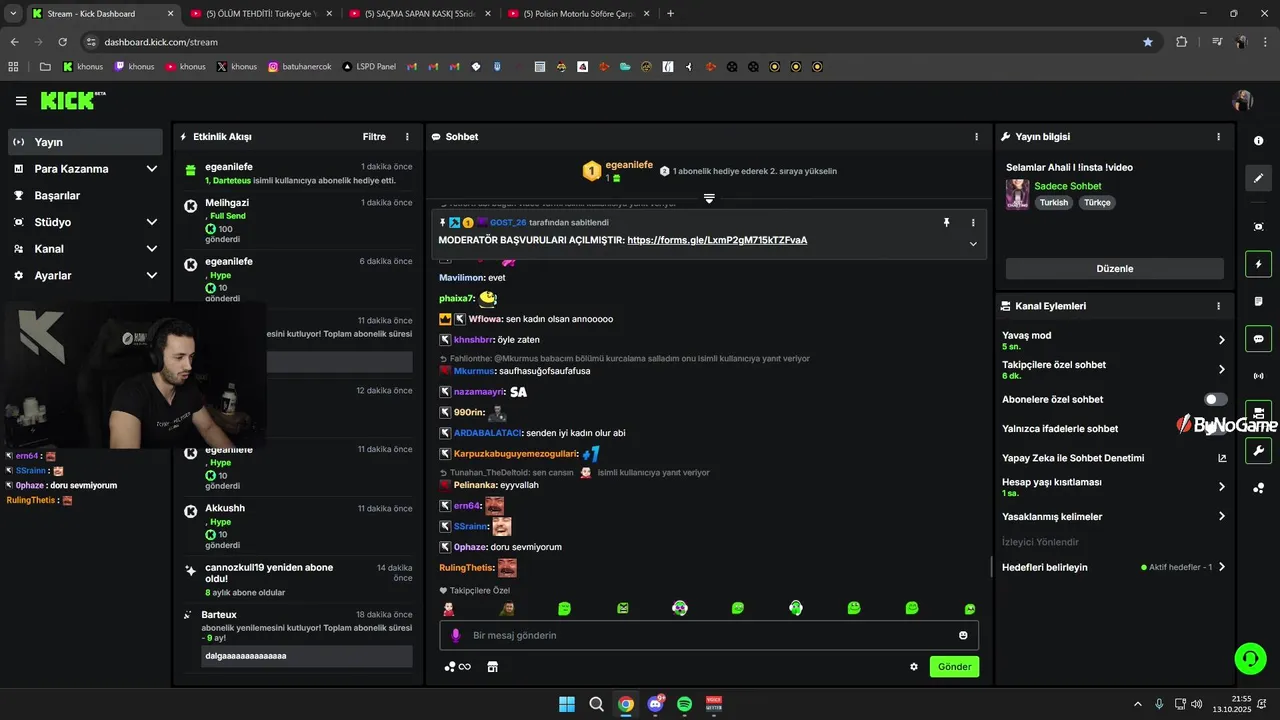Open the Filtre option in activity feed

click(374, 137)
